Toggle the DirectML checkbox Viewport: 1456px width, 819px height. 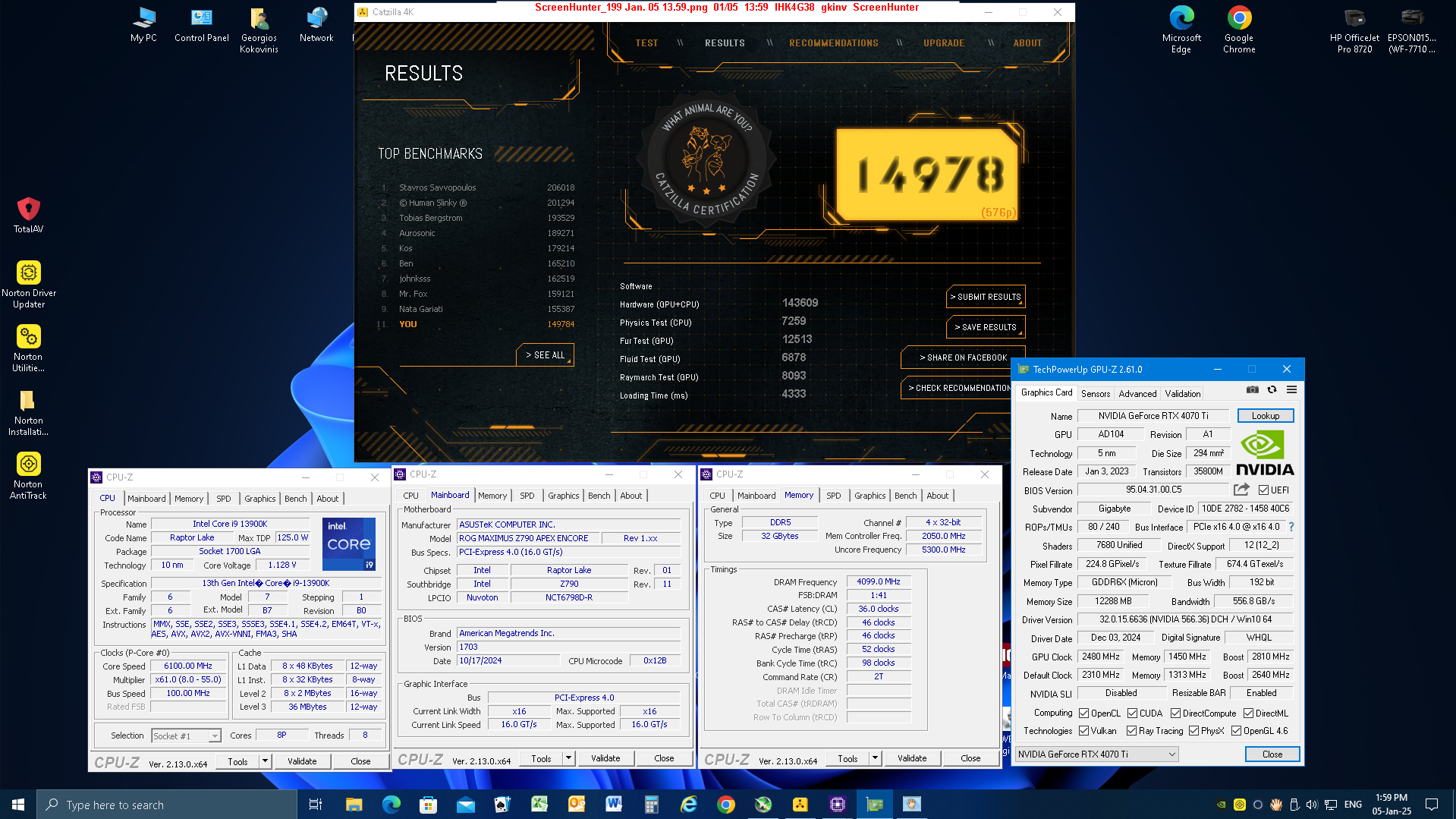pyautogui.click(x=1248, y=713)
